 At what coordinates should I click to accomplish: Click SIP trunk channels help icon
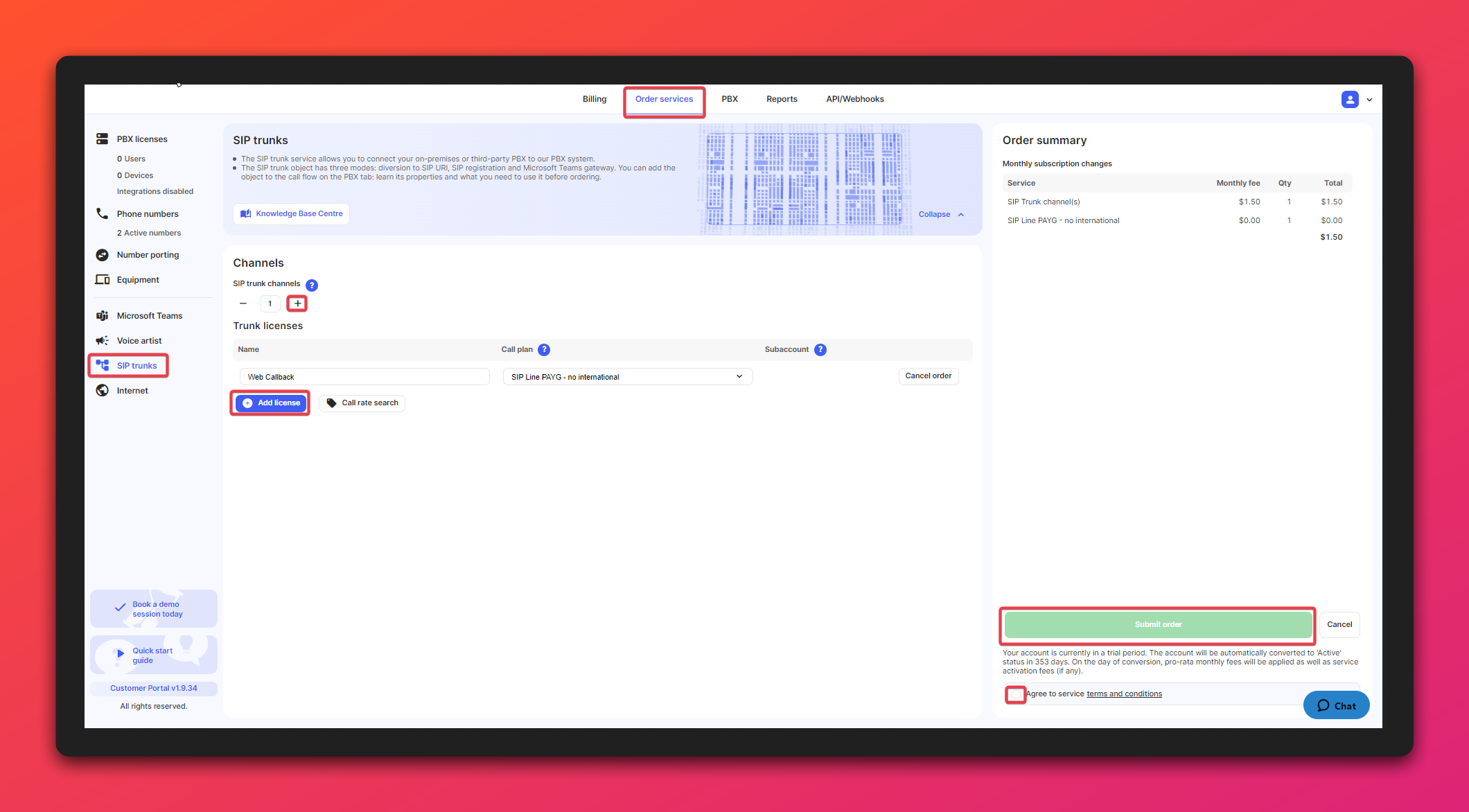[312, 285]
